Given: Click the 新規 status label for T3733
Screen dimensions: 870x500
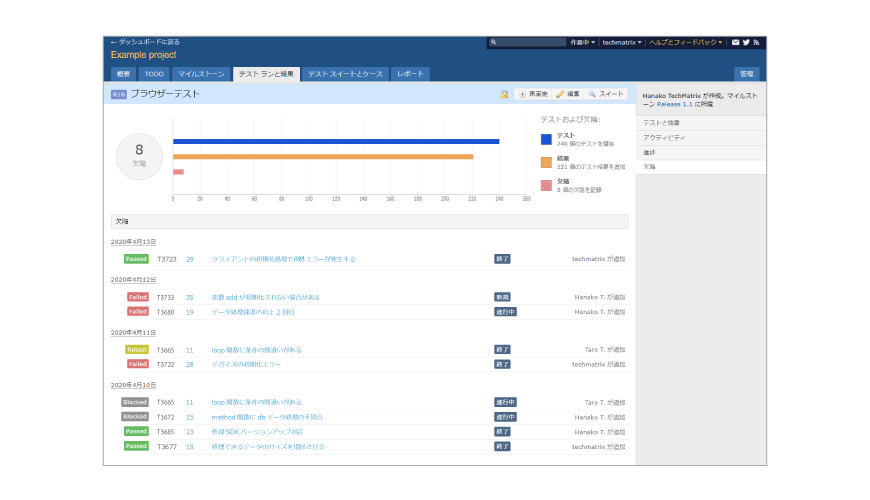Looking at the screenshot, I should pyautogui.click(x=502, y=297).
